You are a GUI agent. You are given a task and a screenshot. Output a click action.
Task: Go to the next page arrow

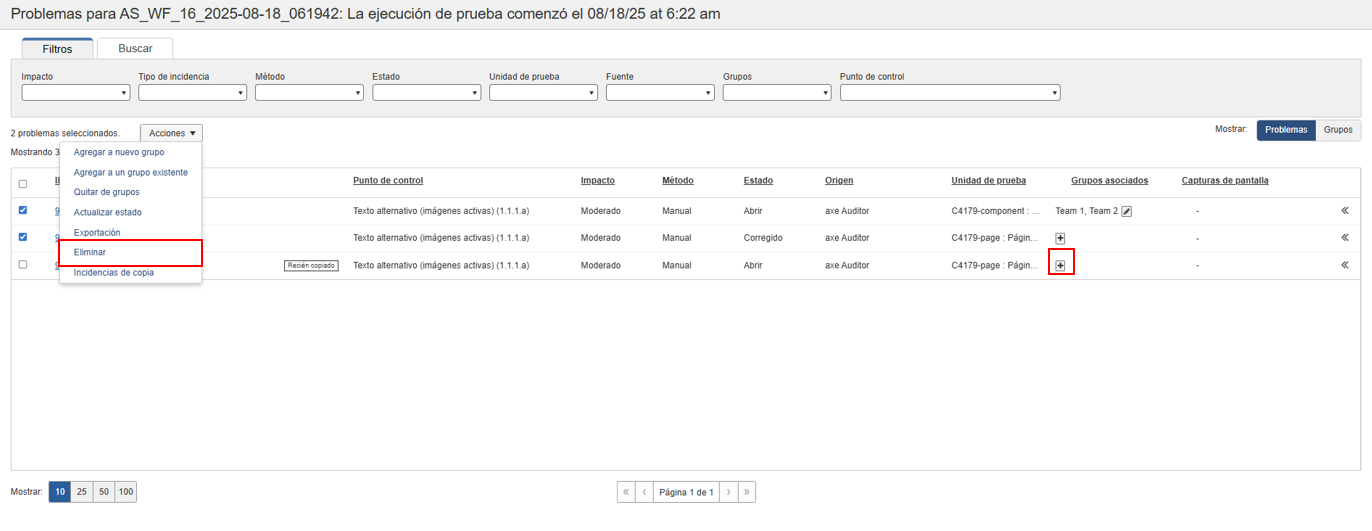coord(728,492)
